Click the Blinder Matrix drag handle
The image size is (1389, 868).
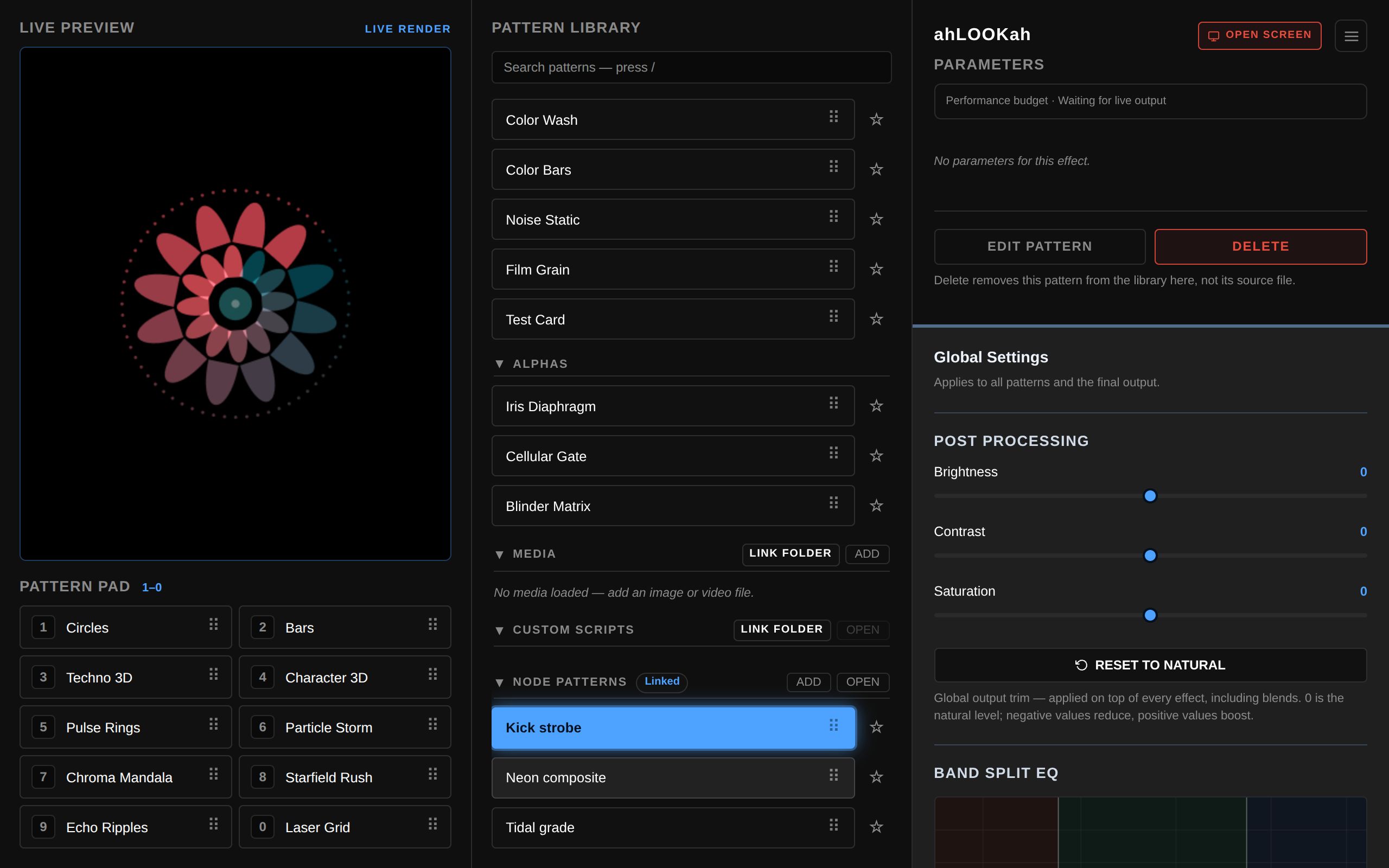833,503
